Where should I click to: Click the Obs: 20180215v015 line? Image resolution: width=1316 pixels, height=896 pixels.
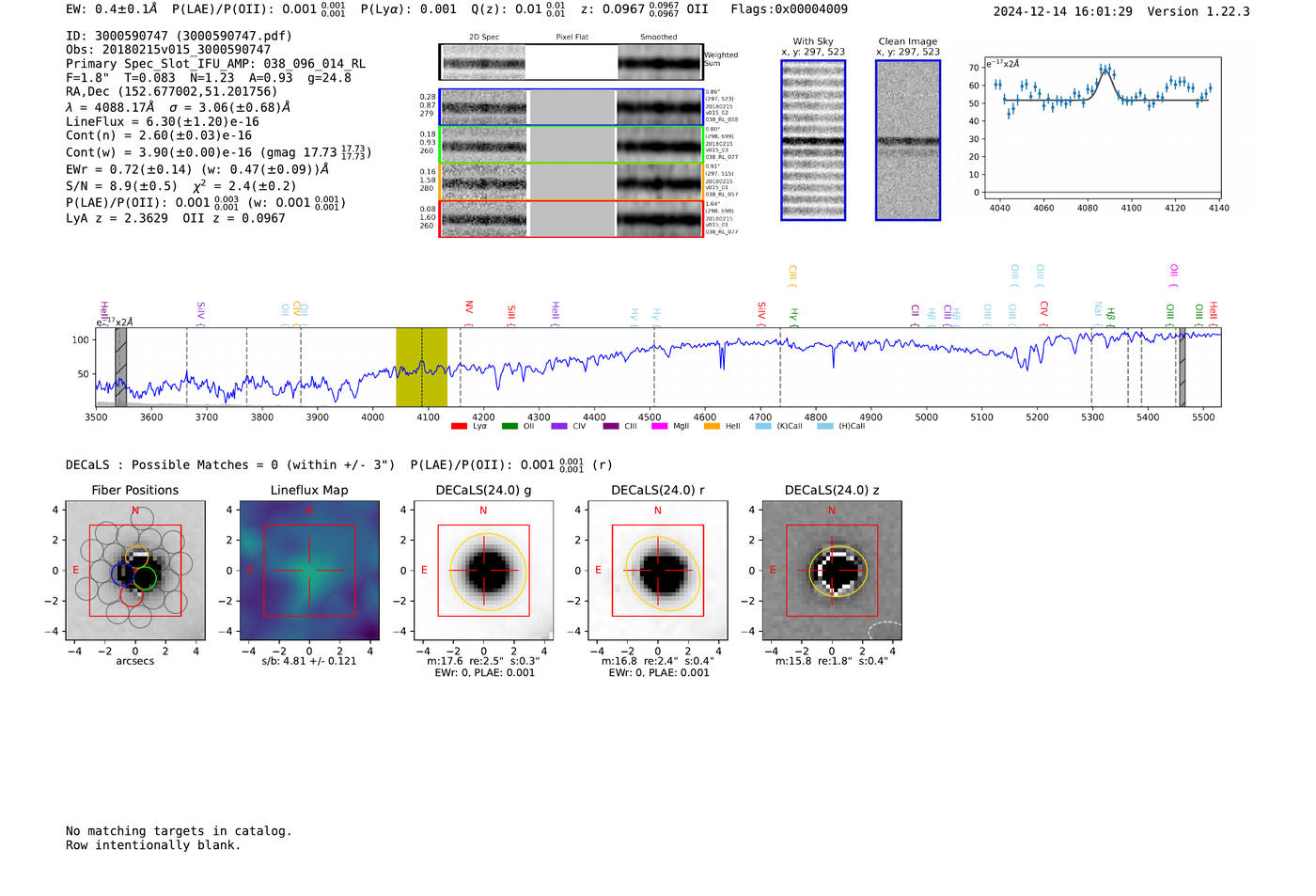(168, 50)
